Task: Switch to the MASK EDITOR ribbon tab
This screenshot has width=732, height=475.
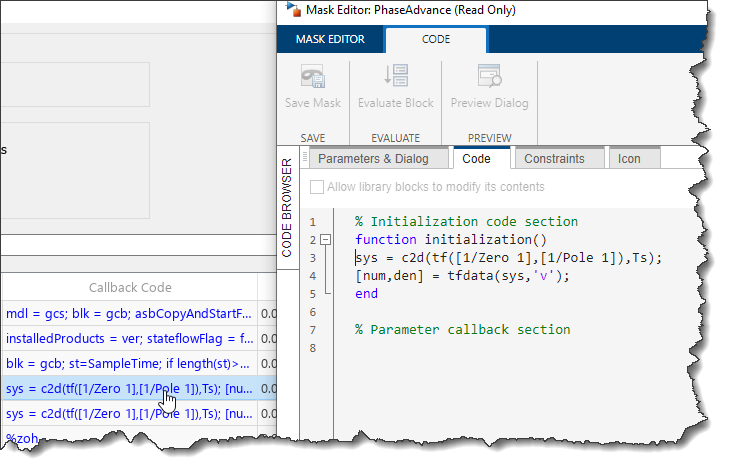Action: click(330, 40)
